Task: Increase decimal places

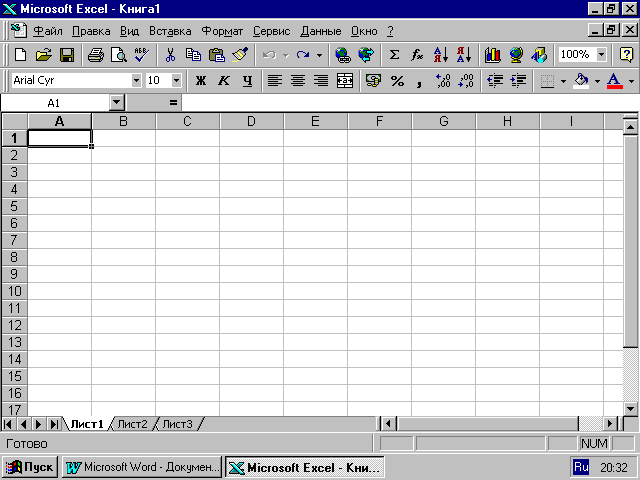Action: pyautogui.click(x=443, y=80)
